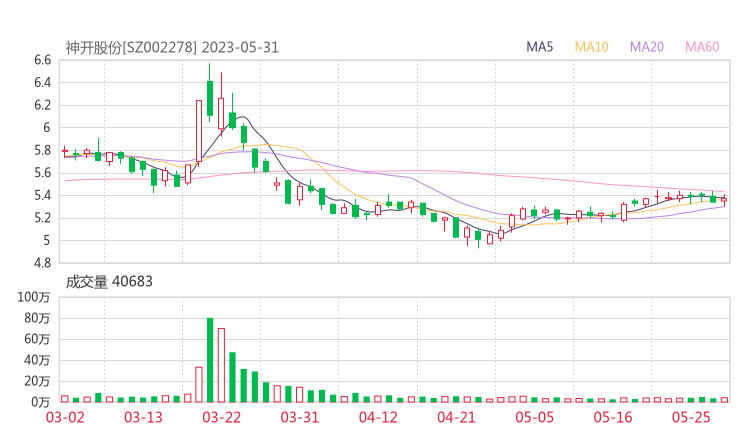Select the 05-16 date axis label

(x=613, y=417)
